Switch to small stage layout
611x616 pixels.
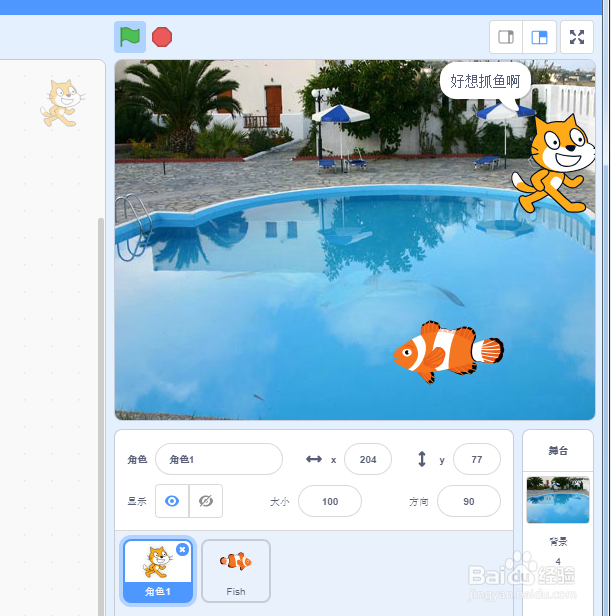click(x=506, y=37)
